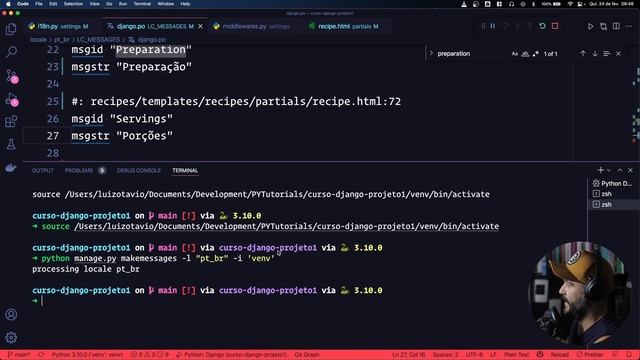Open the Terminal menu in menu bar
Image resolution: width=640 pixels, height=360 pixels.
(x=142, y=4)
